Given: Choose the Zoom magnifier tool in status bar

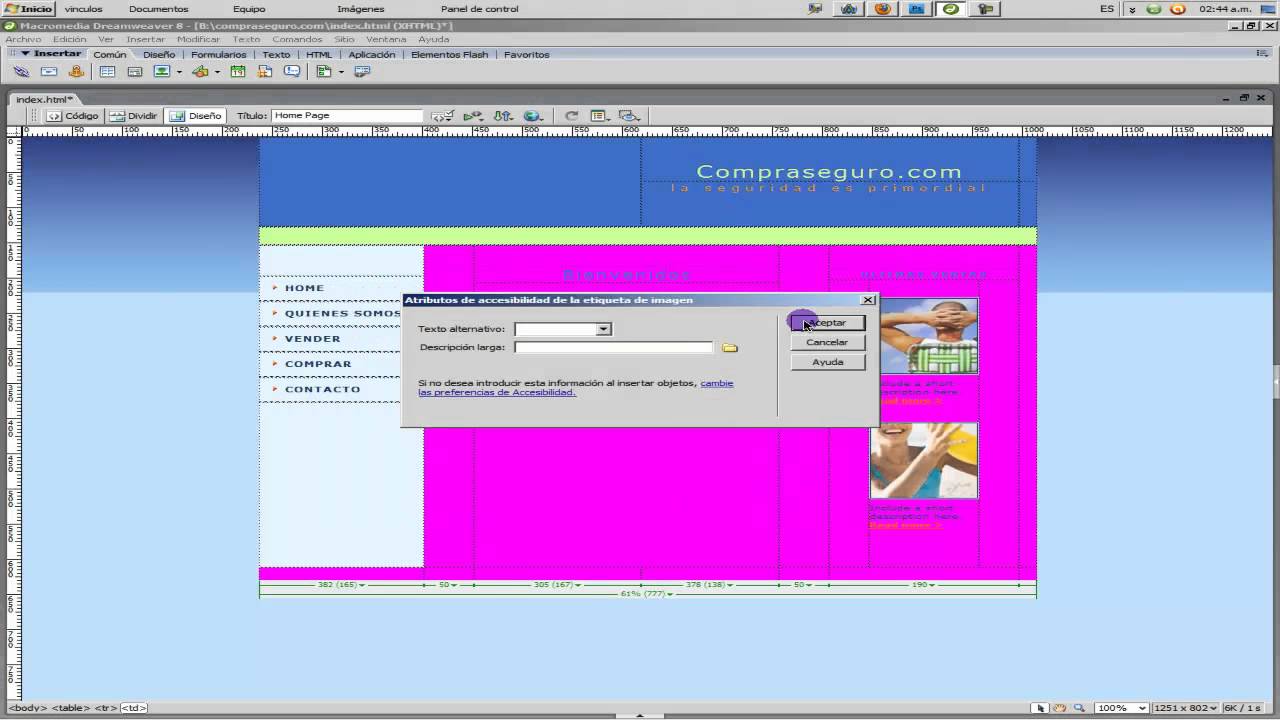Looking at the screenshot, I should (x=1077, y=708).
